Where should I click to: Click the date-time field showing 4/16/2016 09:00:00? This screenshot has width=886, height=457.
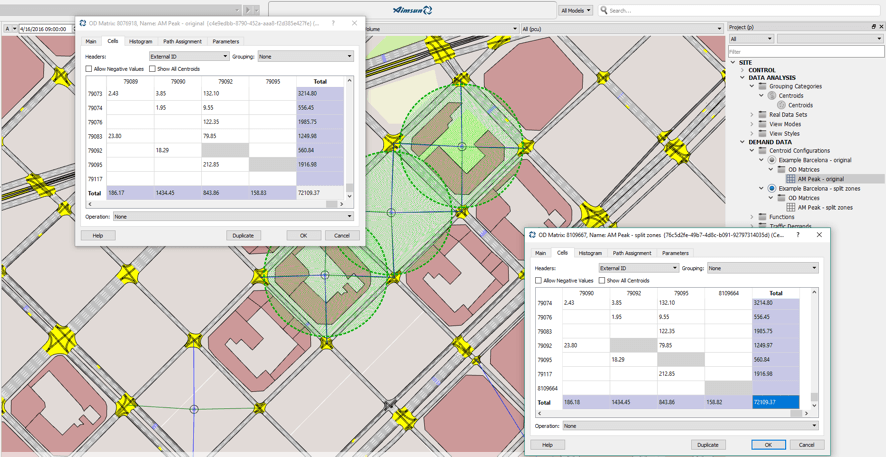47,28
